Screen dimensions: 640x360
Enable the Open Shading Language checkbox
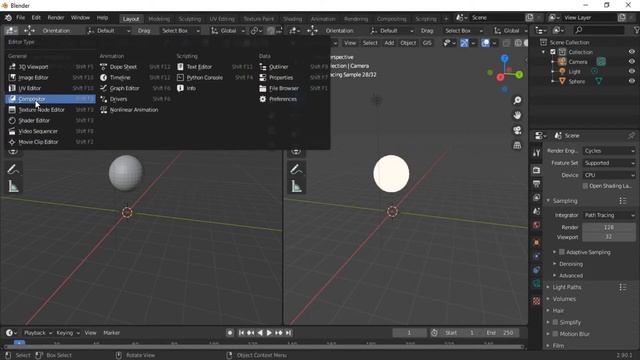click(585, 186)
